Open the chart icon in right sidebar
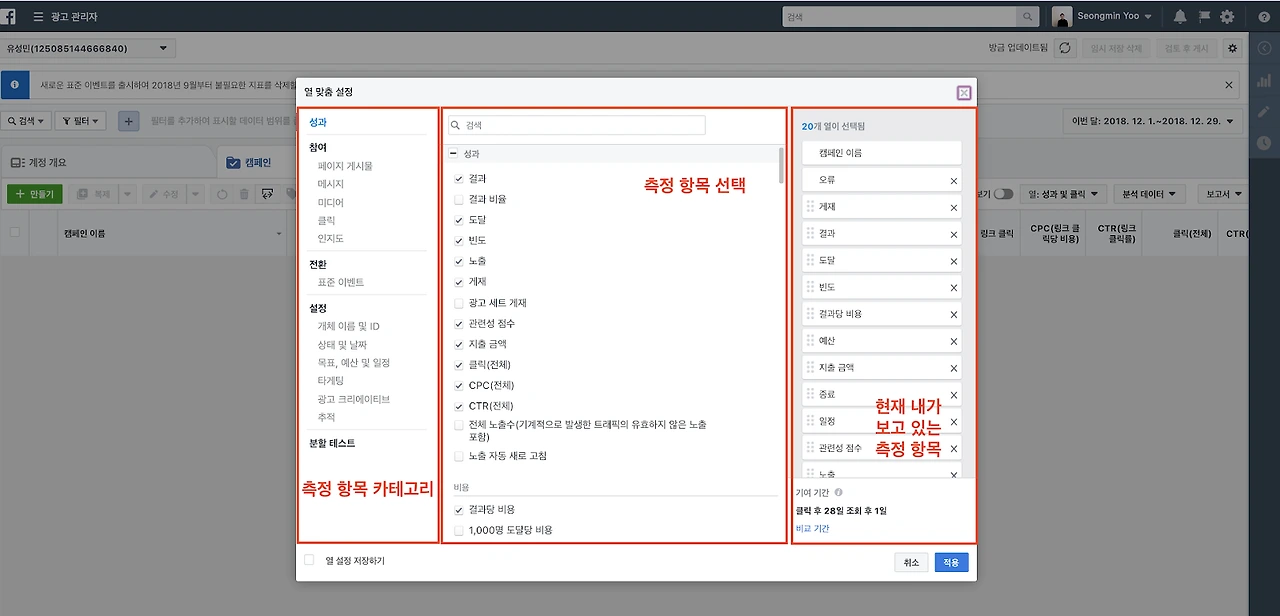The width and height of the screenshot is (1280, 616). pyautogui.click(x=1265, y=81)
